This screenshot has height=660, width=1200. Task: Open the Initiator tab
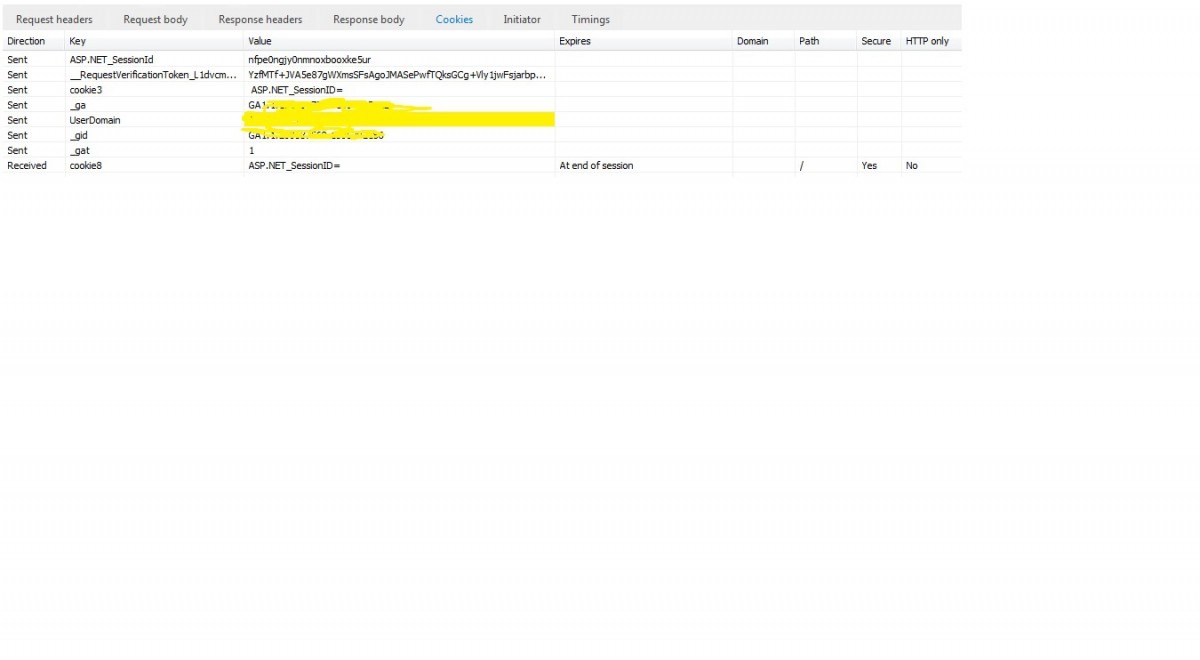tap(521, 19)
